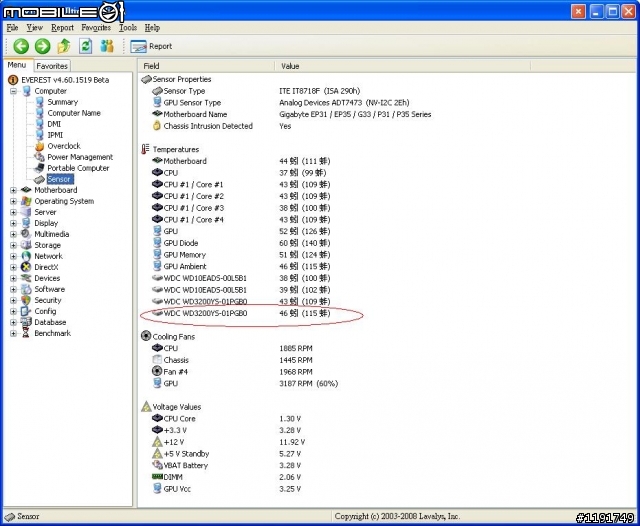Click the DirectX yellow X icon
640x526 pixels.
[26, 267]
